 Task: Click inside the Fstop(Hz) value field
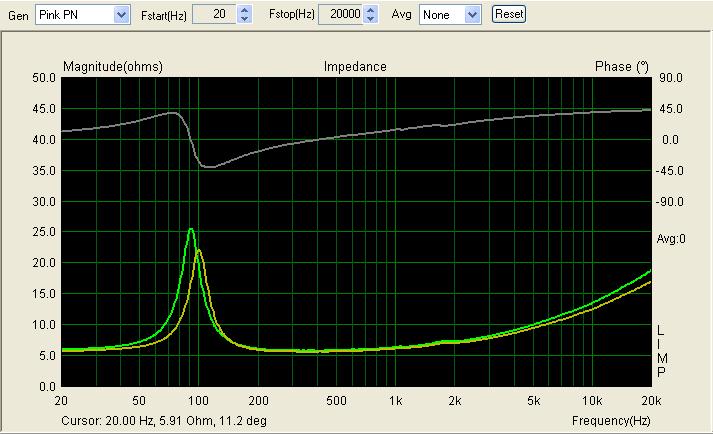point(340,15)
